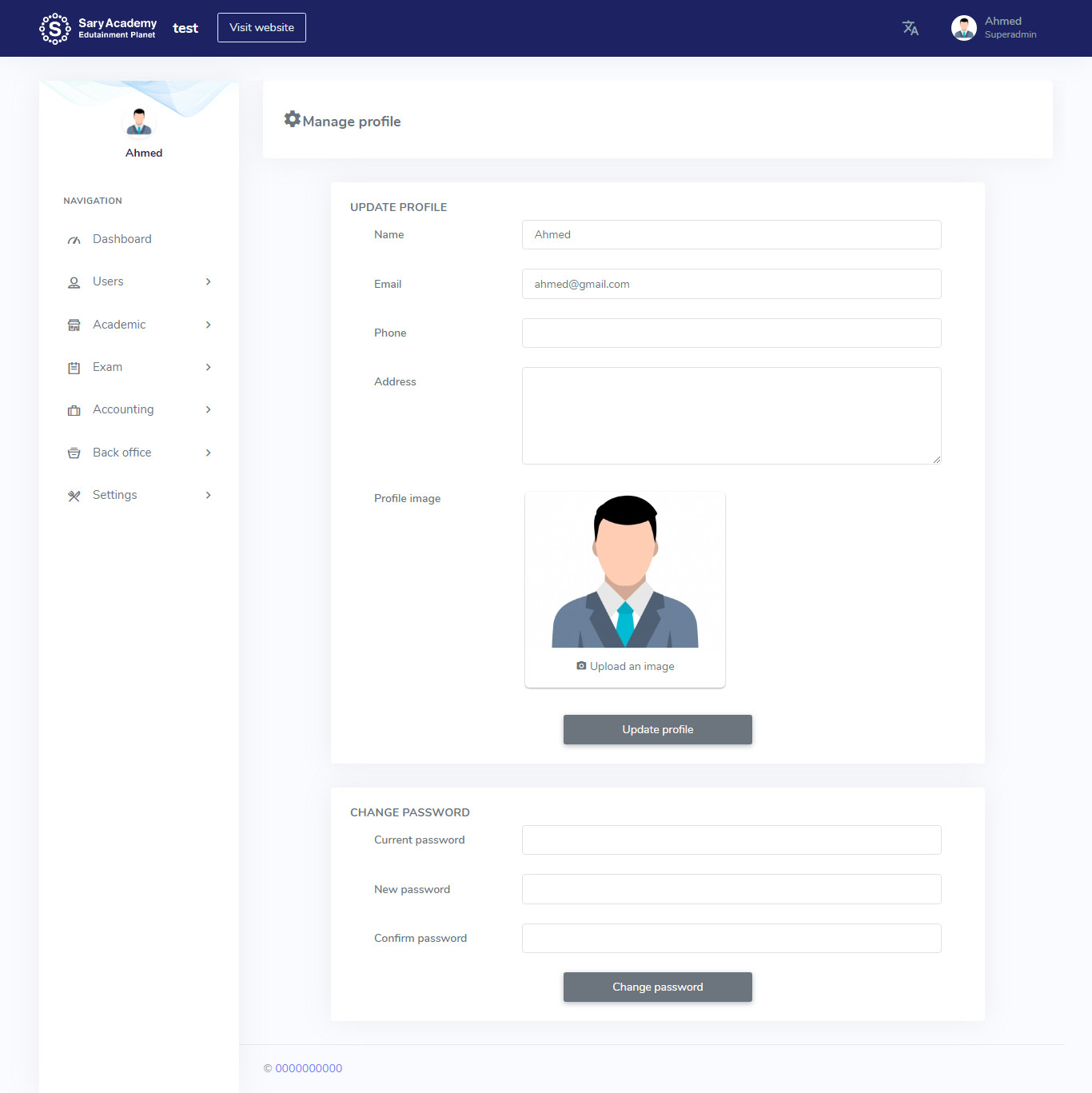Image resolution: width=1092 pixels, height=1093 pixels.
Task: Click the Exam clipboard icon
Action: [x=74, y=368]
